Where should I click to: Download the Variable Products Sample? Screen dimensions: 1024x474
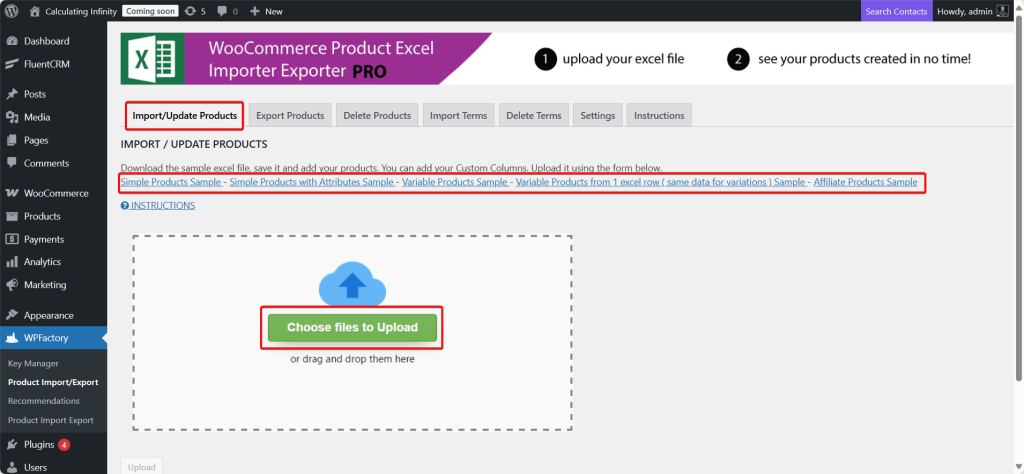(x=455, y=182)
